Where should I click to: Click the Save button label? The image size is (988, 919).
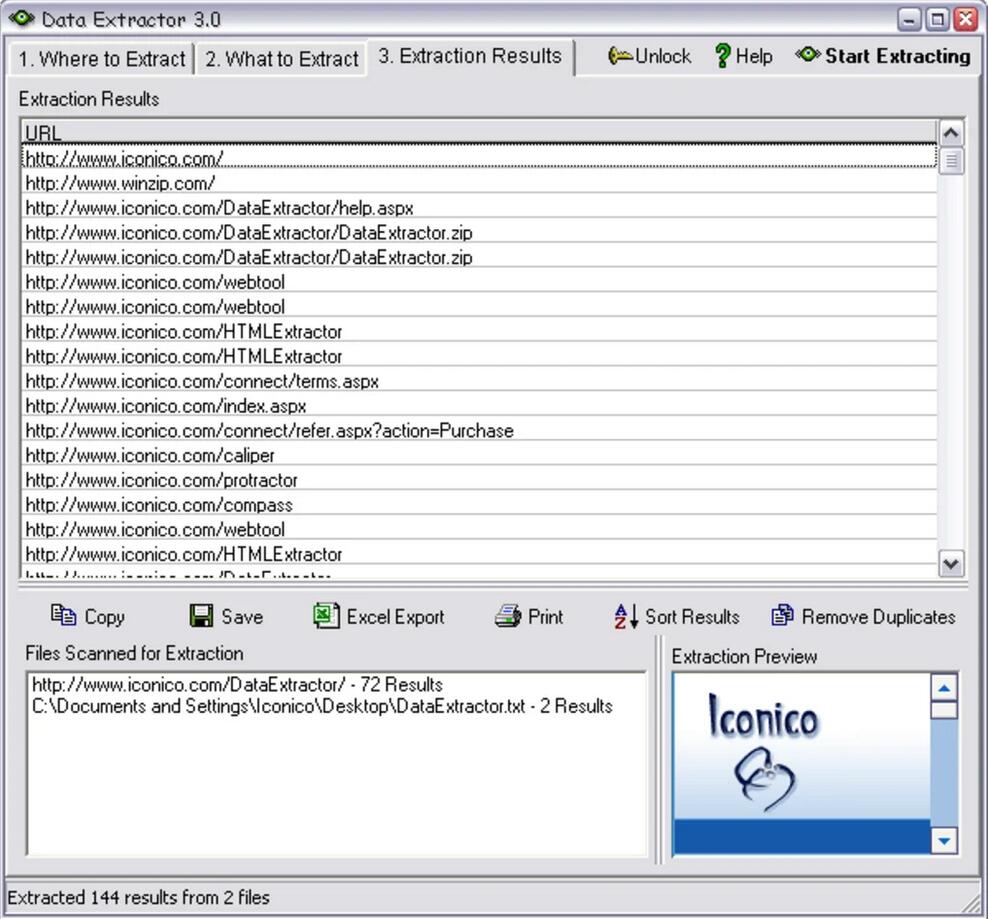point(242,616)
